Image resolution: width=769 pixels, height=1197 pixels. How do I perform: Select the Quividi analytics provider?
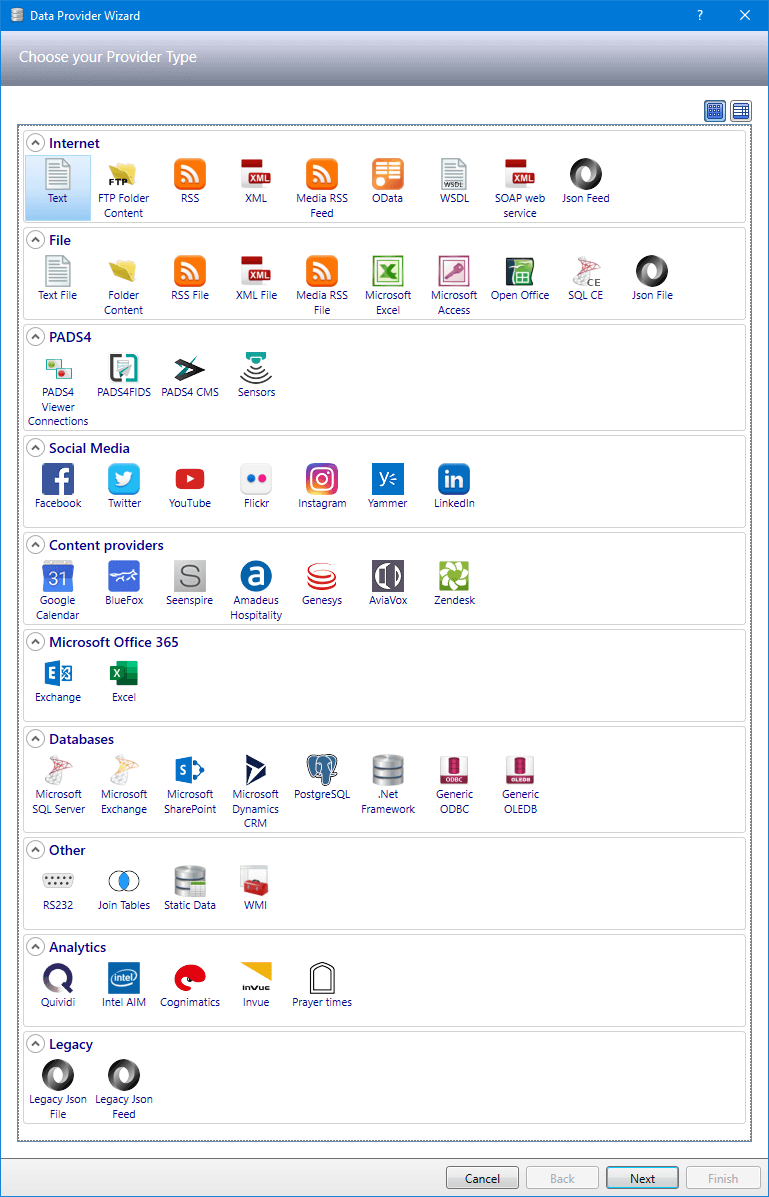58,986
